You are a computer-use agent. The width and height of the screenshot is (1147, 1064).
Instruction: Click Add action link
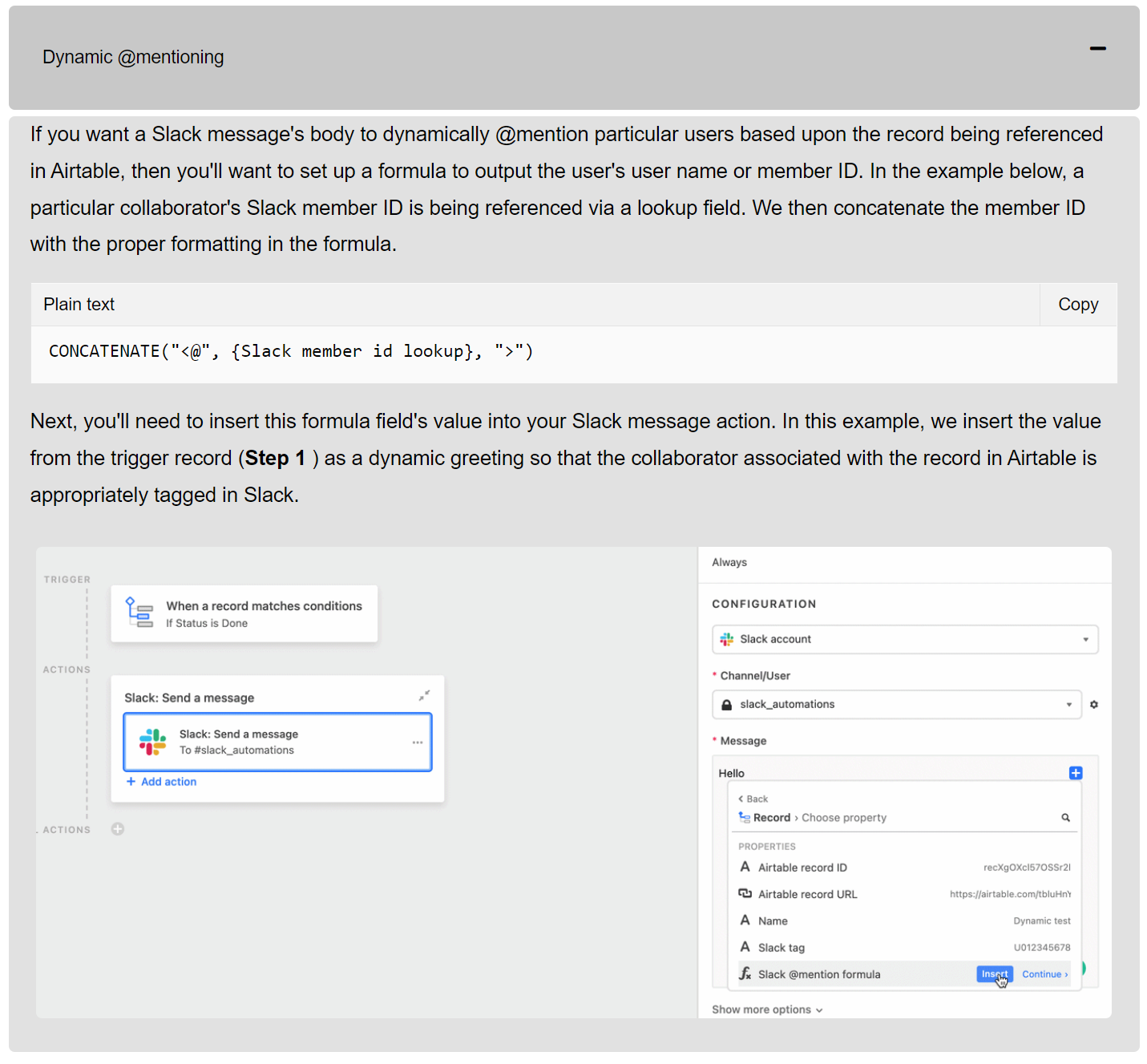161,782
